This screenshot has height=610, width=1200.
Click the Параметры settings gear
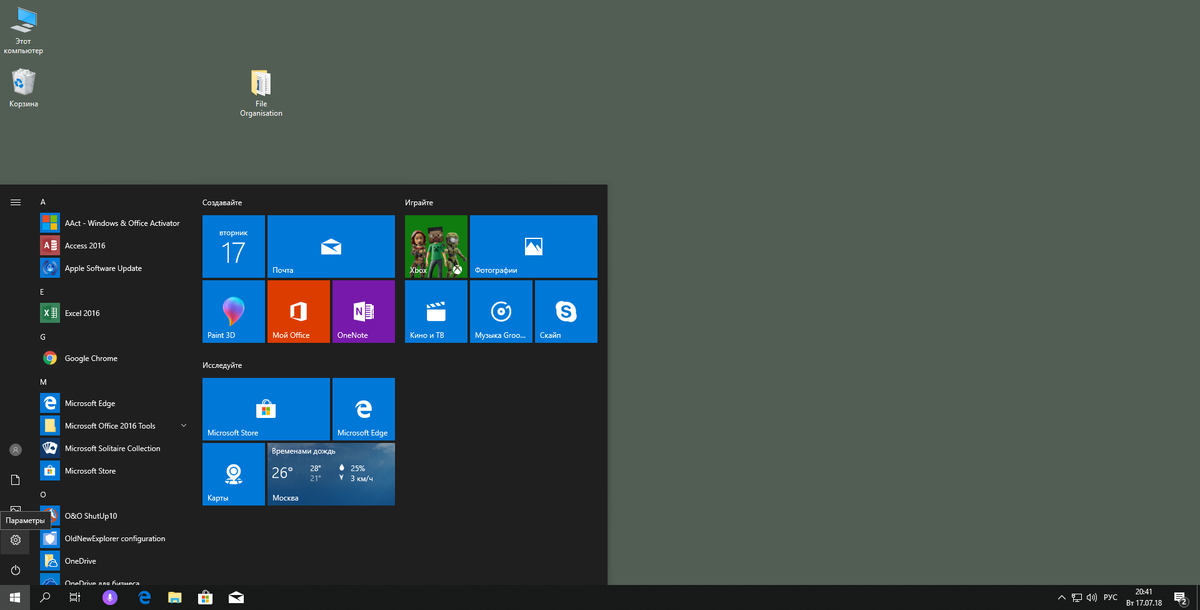pyautogui.click(x=15, y=540)
